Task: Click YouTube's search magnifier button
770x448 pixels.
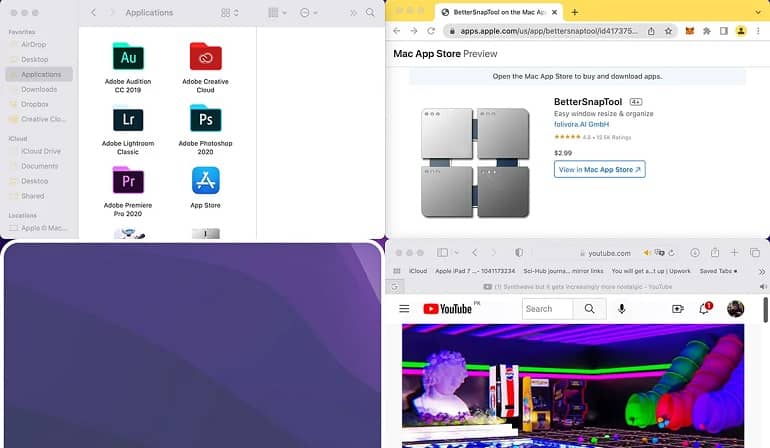Action: [589, 308]
